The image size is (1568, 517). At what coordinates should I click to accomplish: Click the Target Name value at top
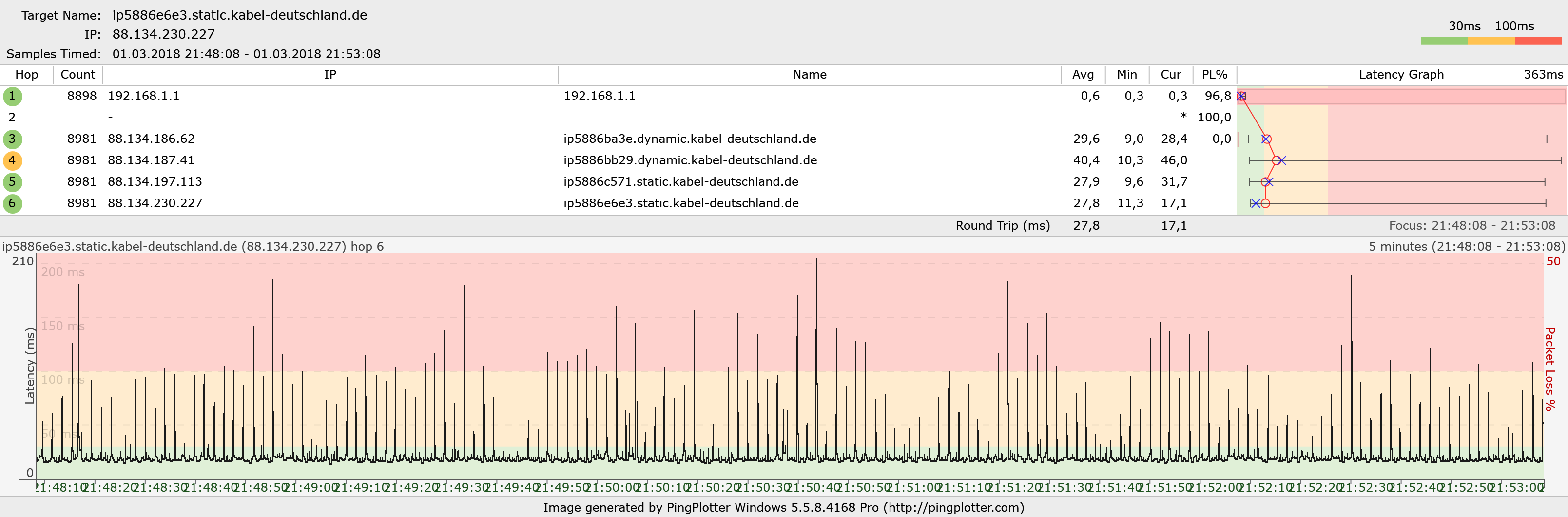[x=240, y=15]
